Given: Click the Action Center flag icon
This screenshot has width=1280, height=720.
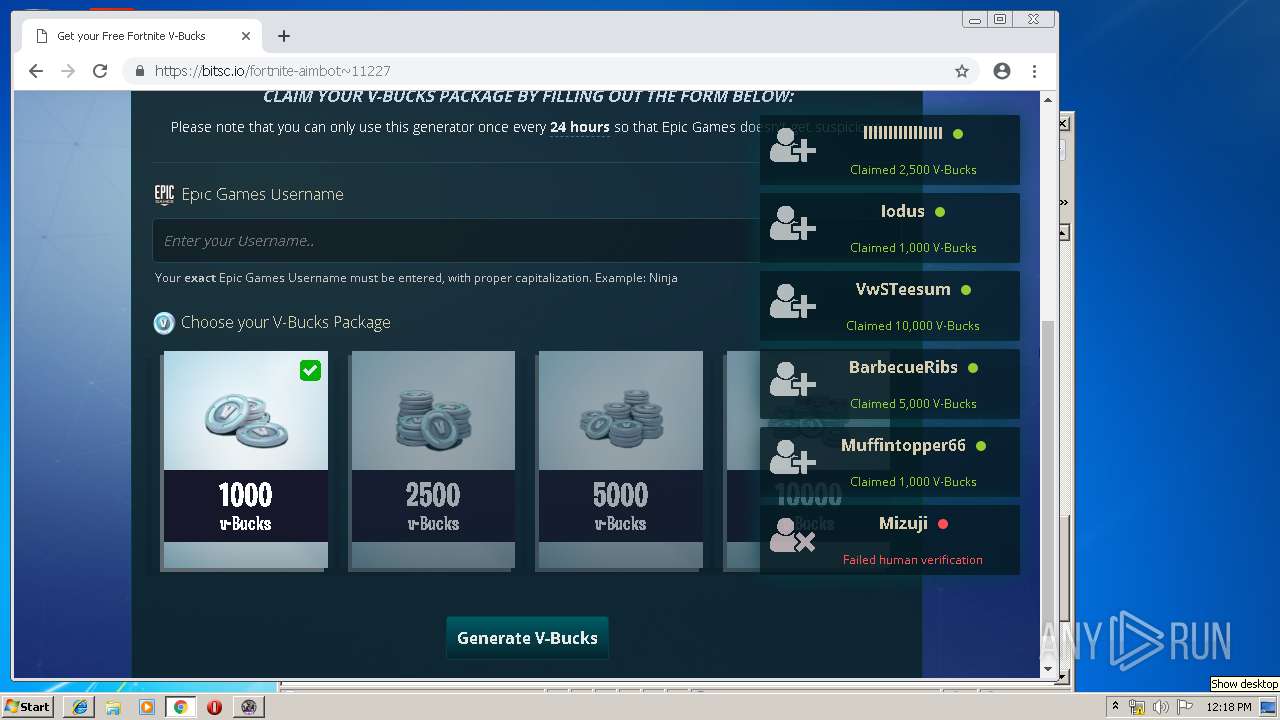Looking at the screenshot, I should pos(1185,707).
